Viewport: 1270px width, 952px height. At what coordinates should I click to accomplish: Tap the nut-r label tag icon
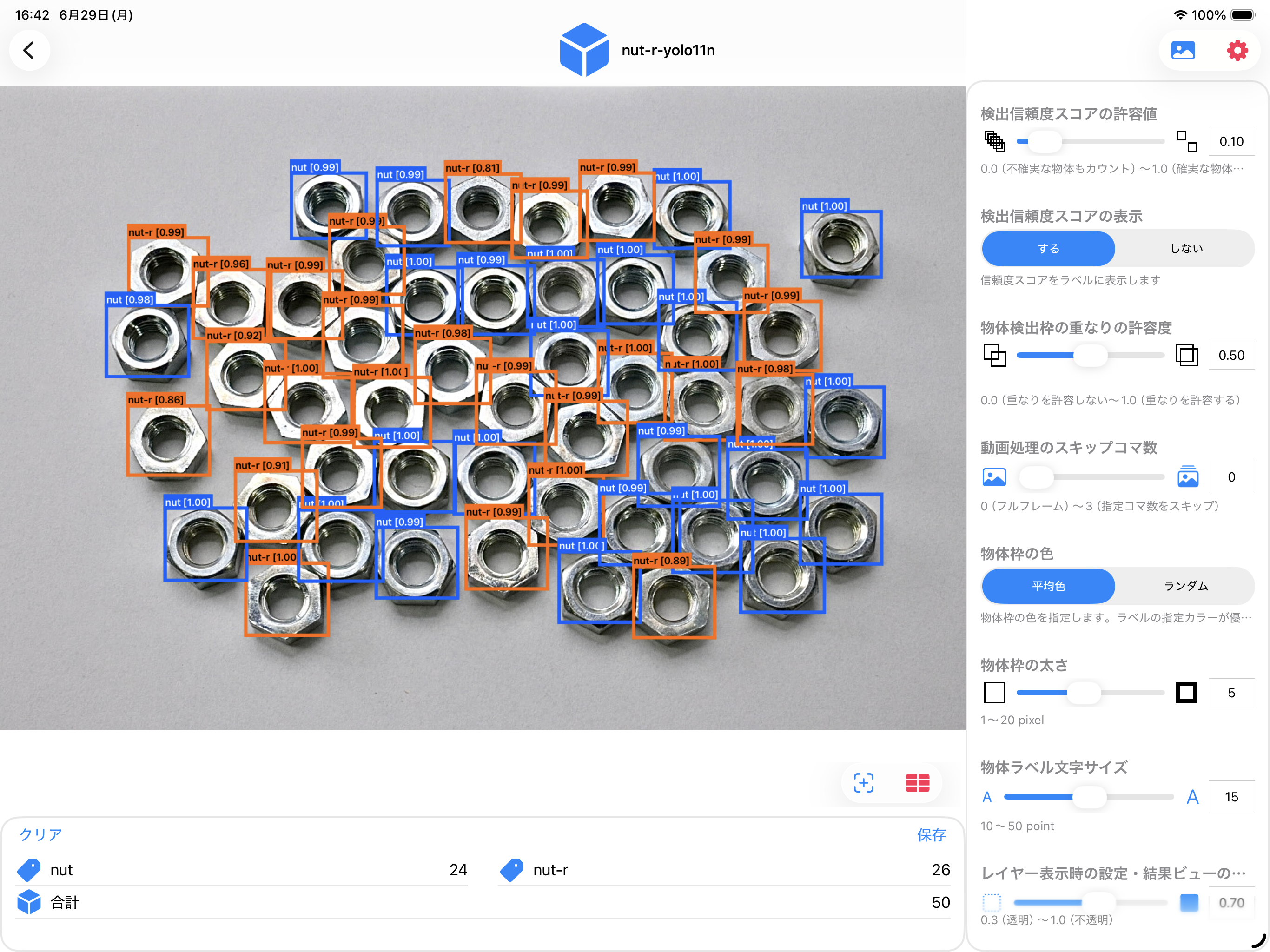511,870
